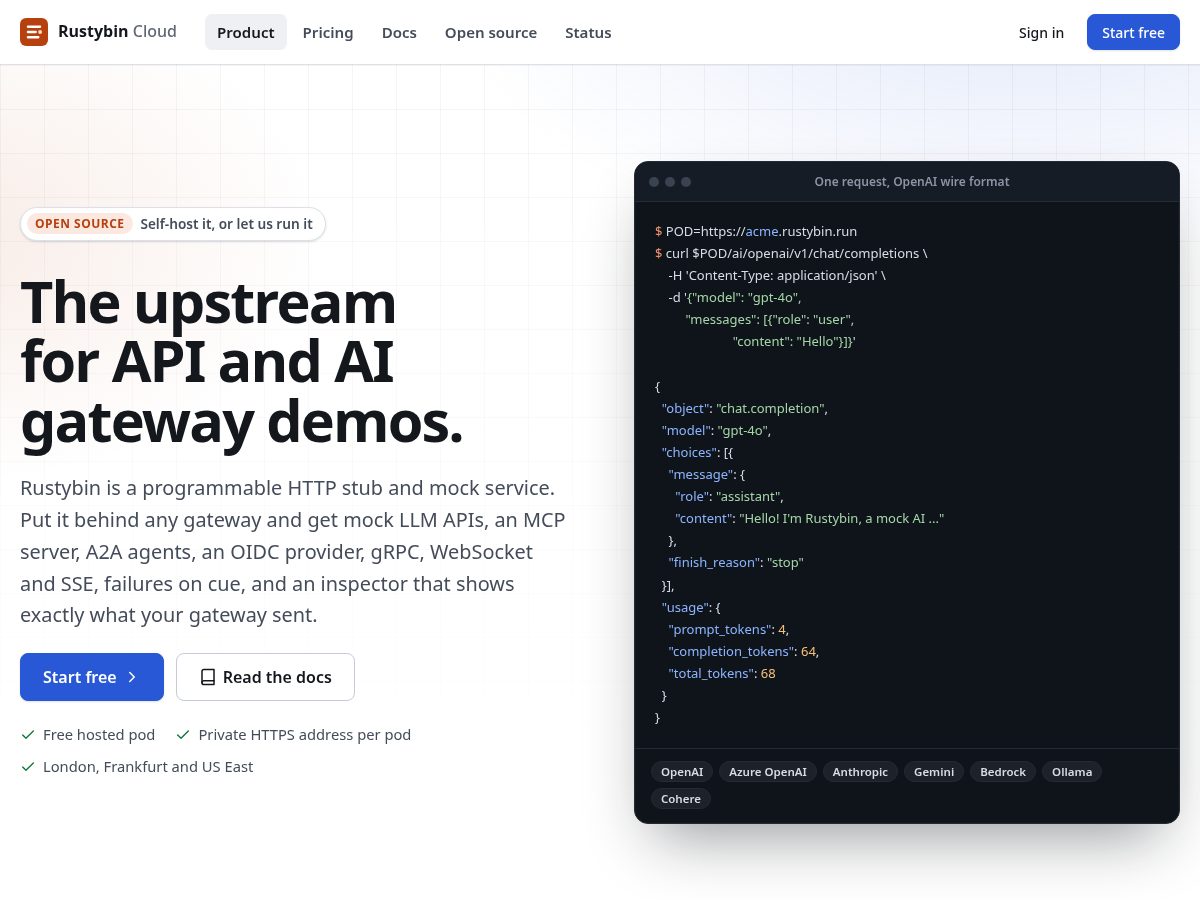
Task: Click the '"prompt_tokens": 4' line
Action: [x=729, y=630]
